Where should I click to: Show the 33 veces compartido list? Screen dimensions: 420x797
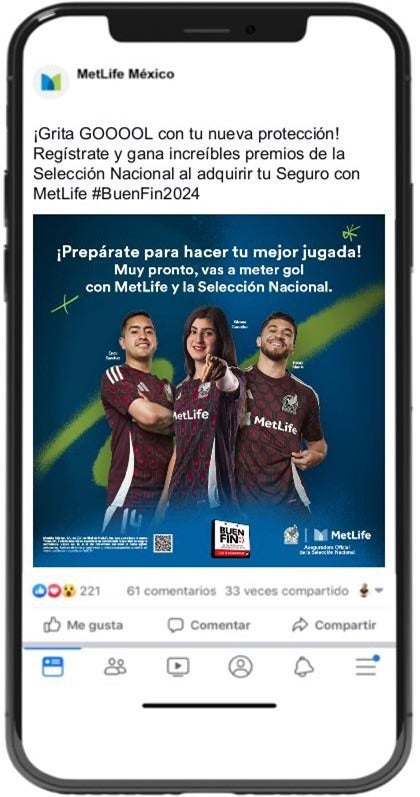(x=287, y=591)
